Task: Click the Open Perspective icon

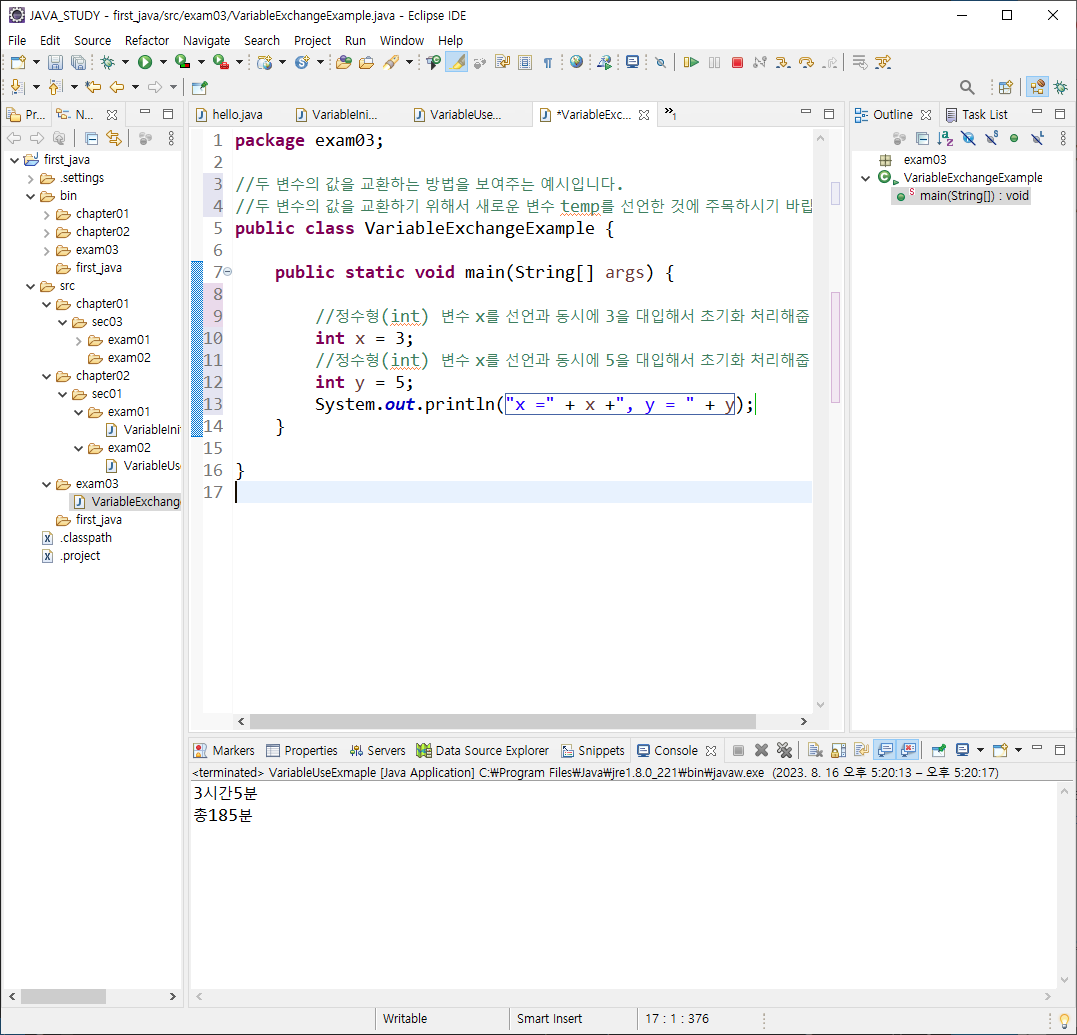Action: pyautogui.click(x=1006, y=87)
